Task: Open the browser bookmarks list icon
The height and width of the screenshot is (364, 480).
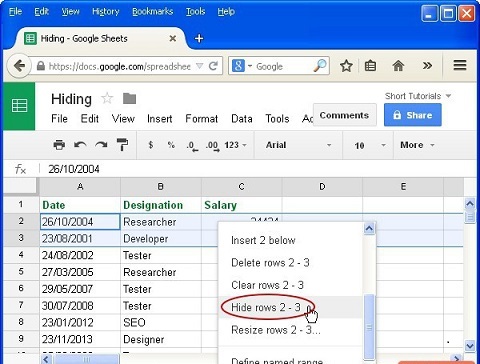Action: click(x=370, y=66)
